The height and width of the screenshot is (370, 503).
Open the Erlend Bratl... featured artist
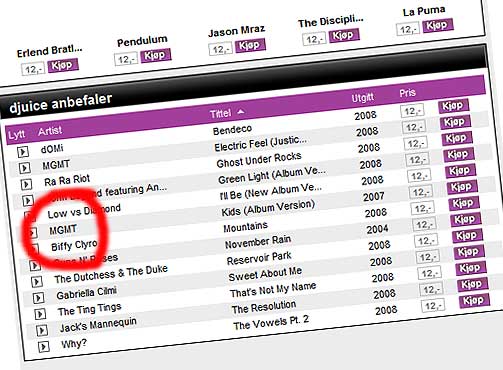50,51
